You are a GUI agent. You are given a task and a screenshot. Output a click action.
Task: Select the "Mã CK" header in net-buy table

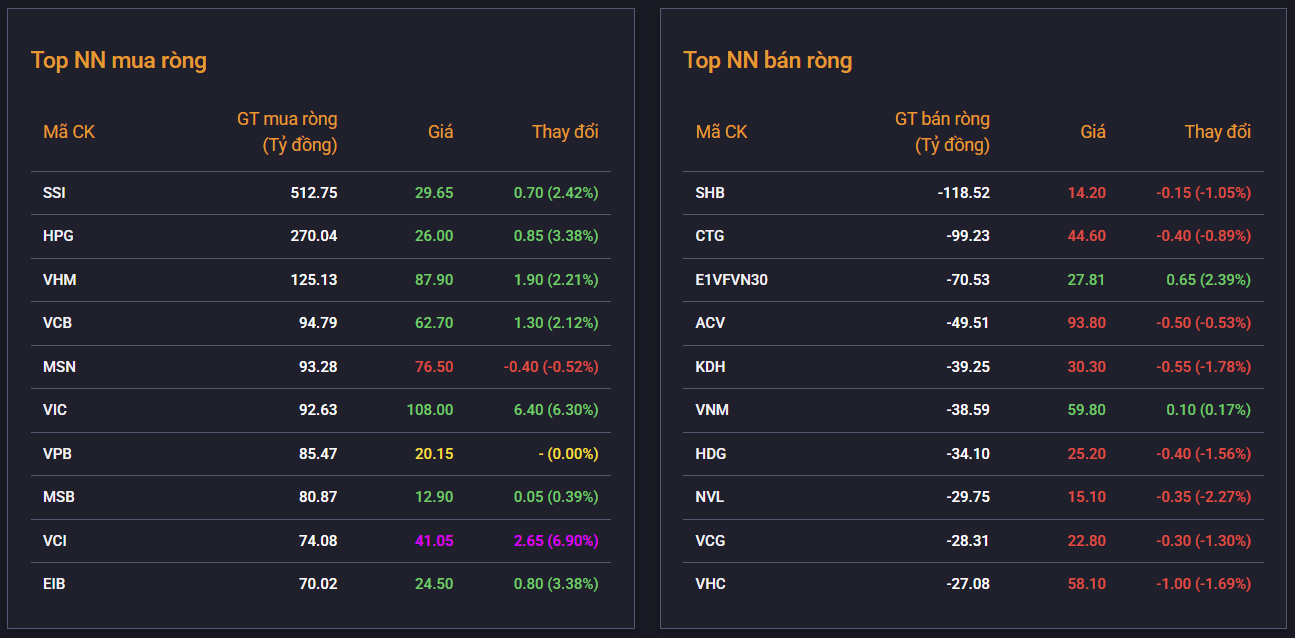69,132
